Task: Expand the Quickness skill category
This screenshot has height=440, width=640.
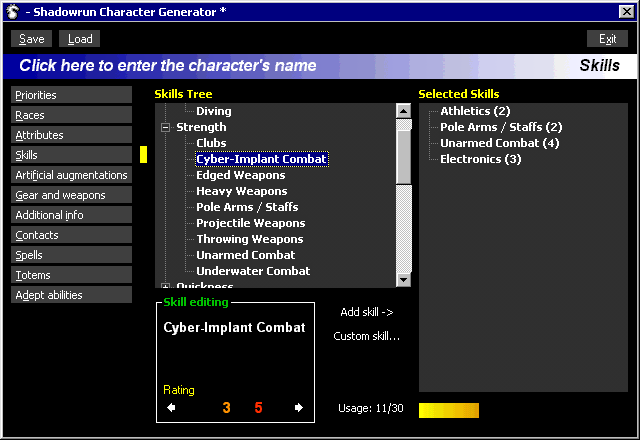Action: pyautogui.click(x=165, y=286)
